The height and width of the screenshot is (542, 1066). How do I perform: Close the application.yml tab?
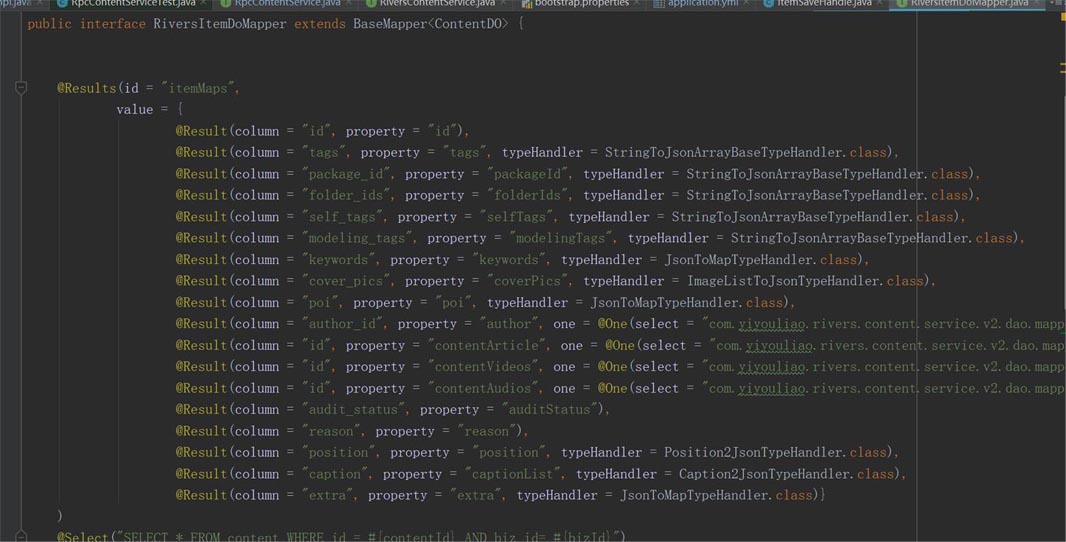(x=750, y=4)
